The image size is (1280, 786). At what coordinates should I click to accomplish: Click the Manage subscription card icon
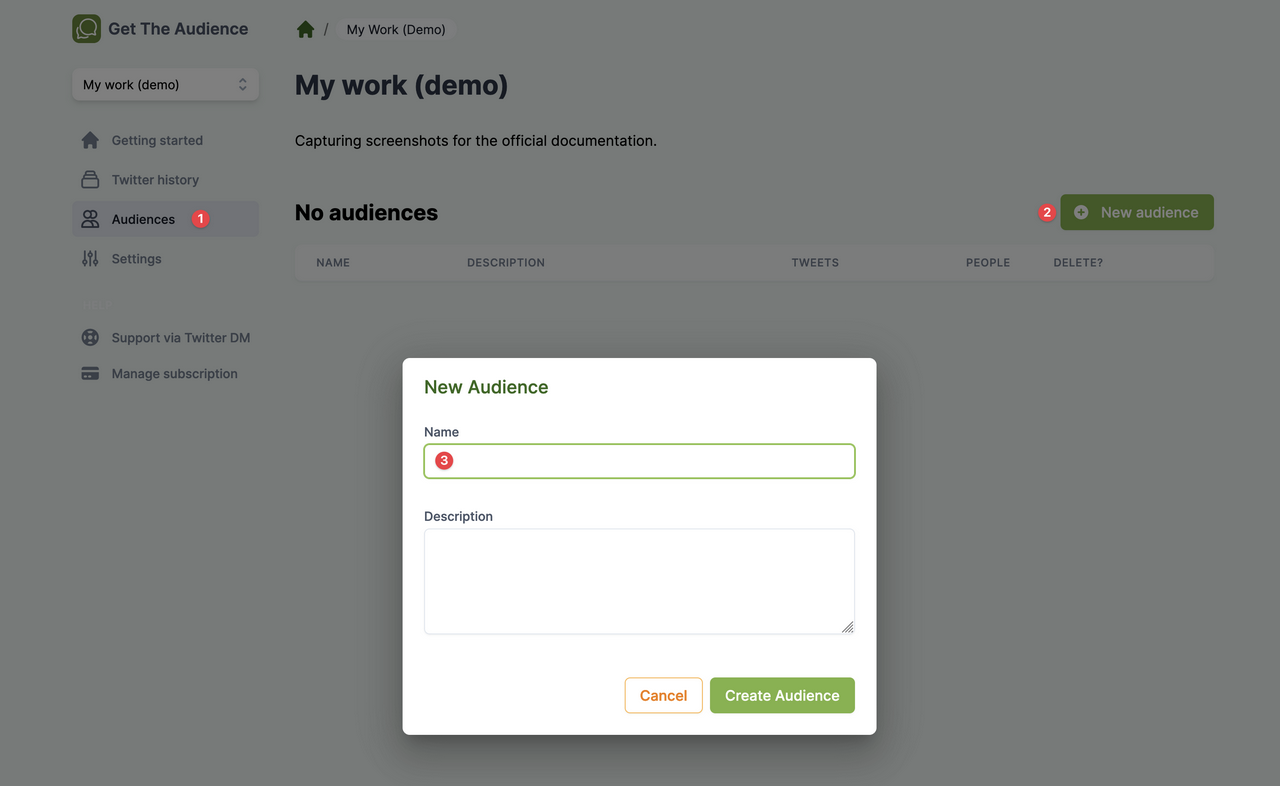[90, 374]
